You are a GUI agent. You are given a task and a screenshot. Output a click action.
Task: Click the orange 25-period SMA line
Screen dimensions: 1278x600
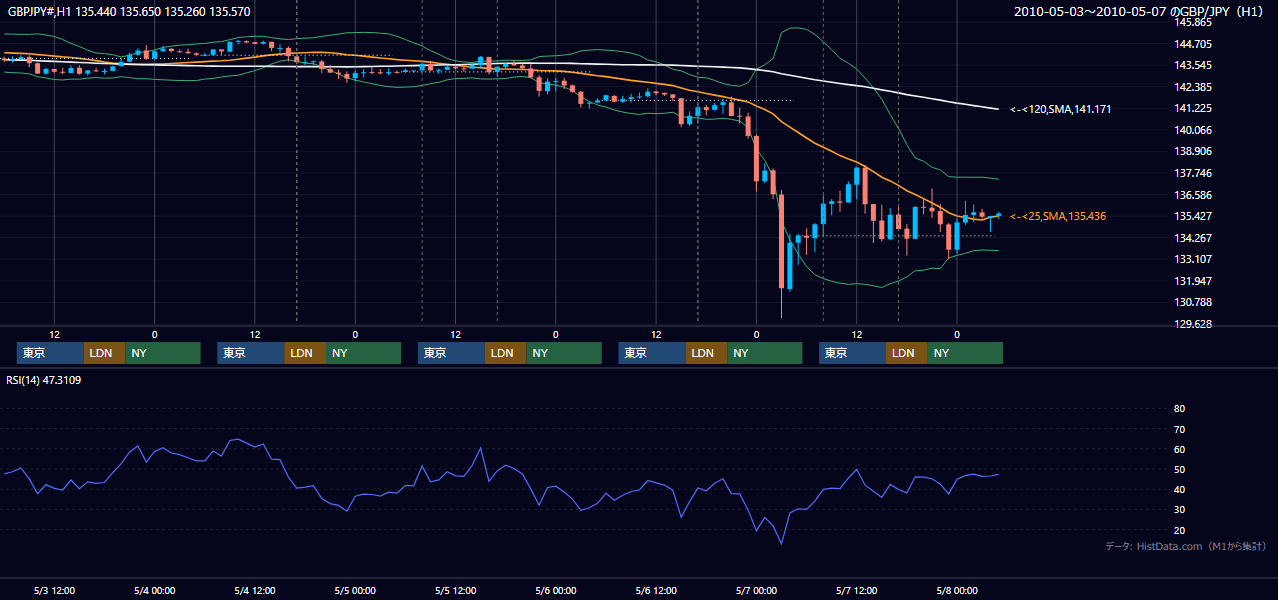tap(820, 146)
